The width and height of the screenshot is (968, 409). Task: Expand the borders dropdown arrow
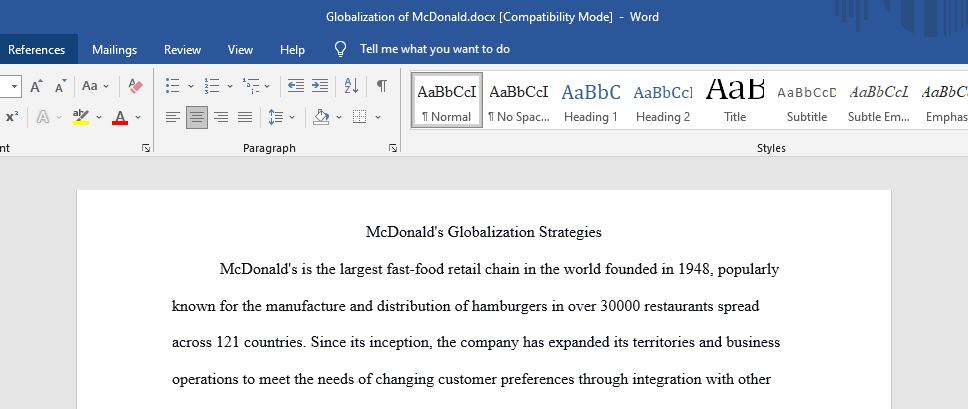(x=377, y=117)
